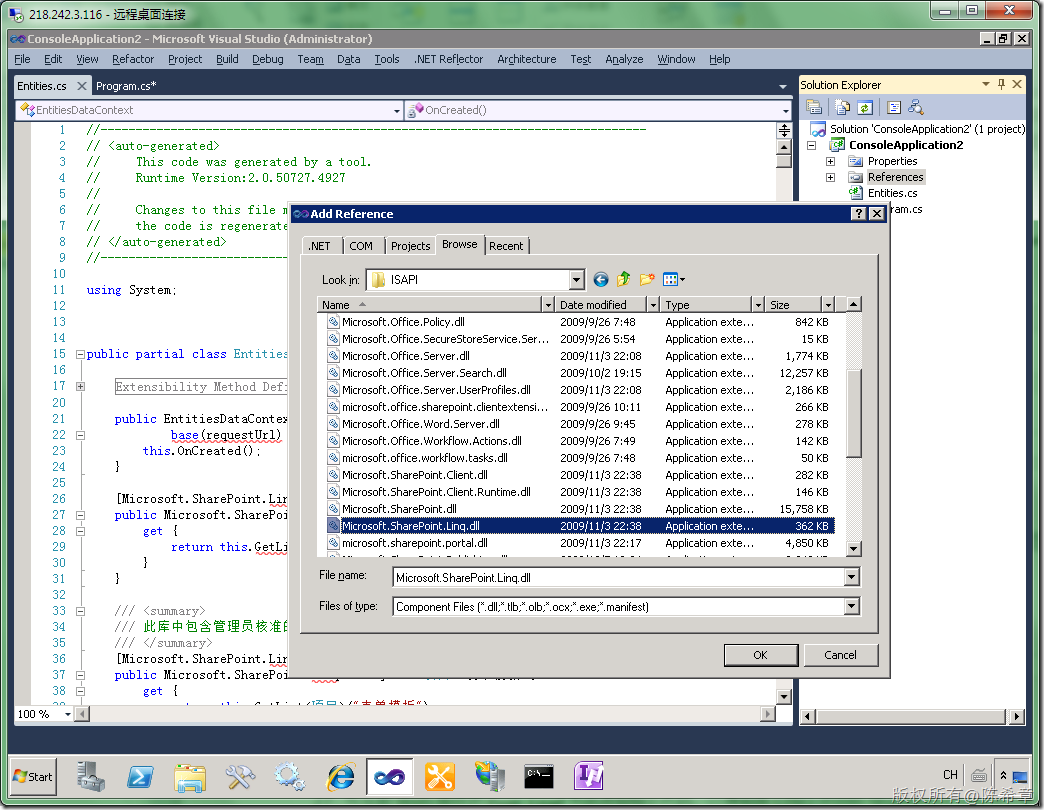Switch to the .NET tab
The width and height of the screenshot is (1044, 810).
[320, 246]
